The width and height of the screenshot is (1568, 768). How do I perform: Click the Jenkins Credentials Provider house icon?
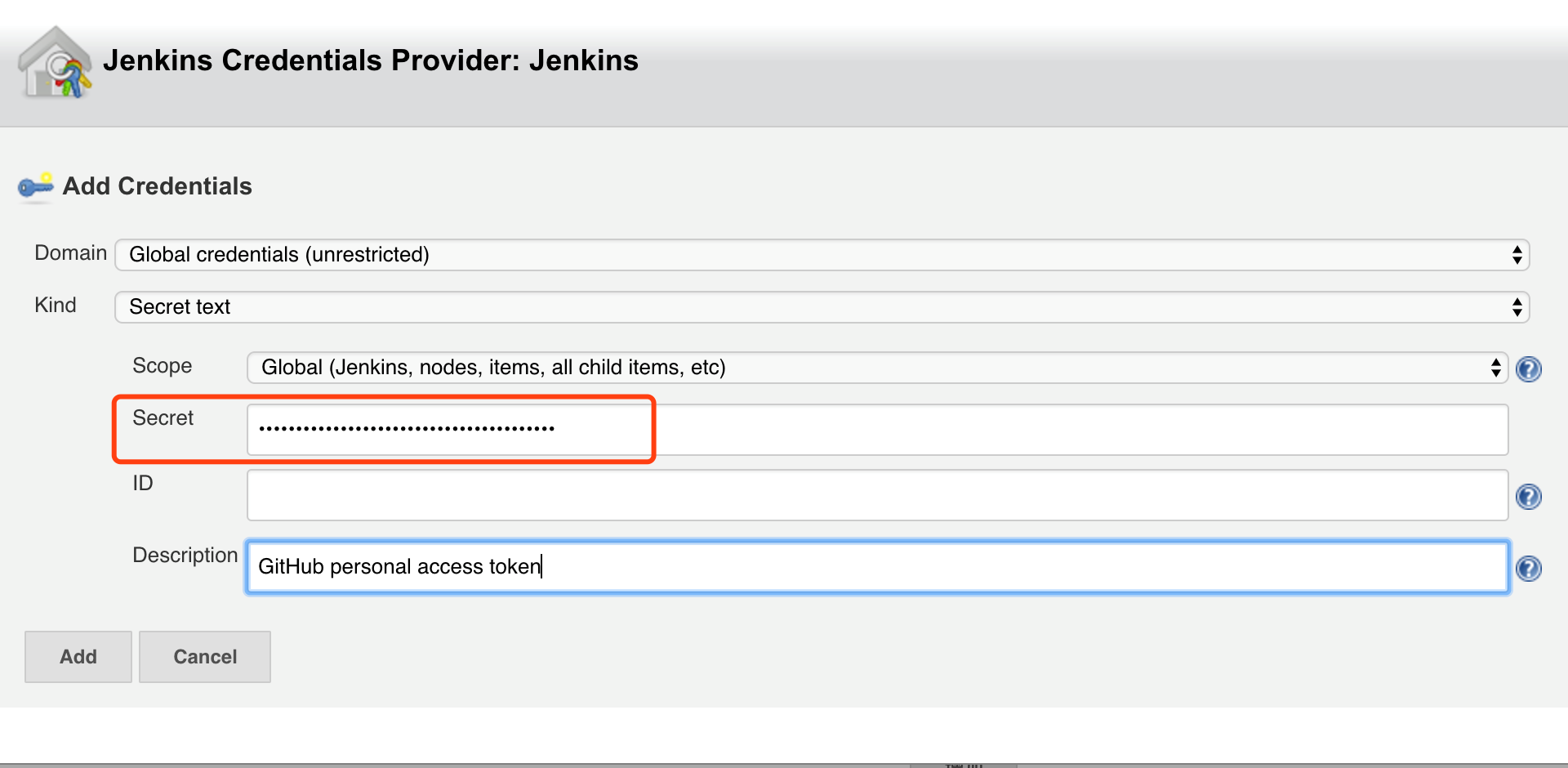pos(55,63)
